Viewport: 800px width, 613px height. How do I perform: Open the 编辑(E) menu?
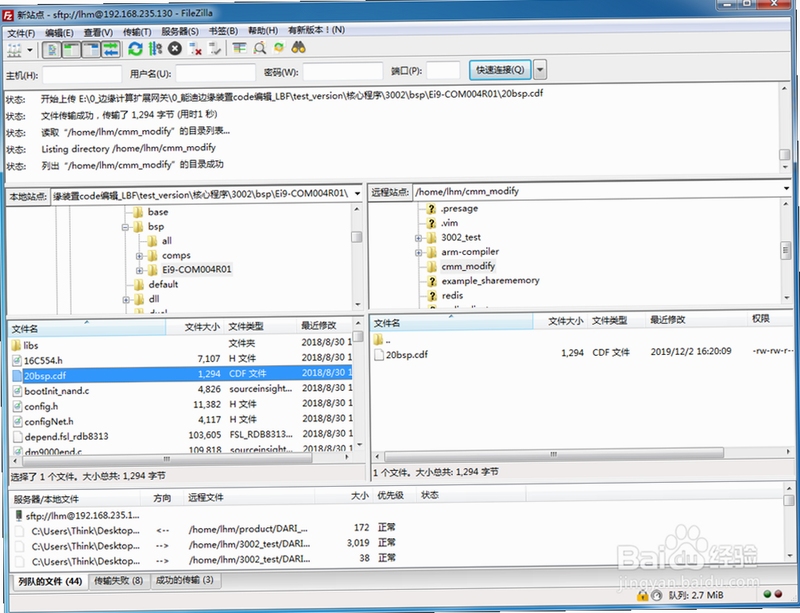click(x=59, y=33)
